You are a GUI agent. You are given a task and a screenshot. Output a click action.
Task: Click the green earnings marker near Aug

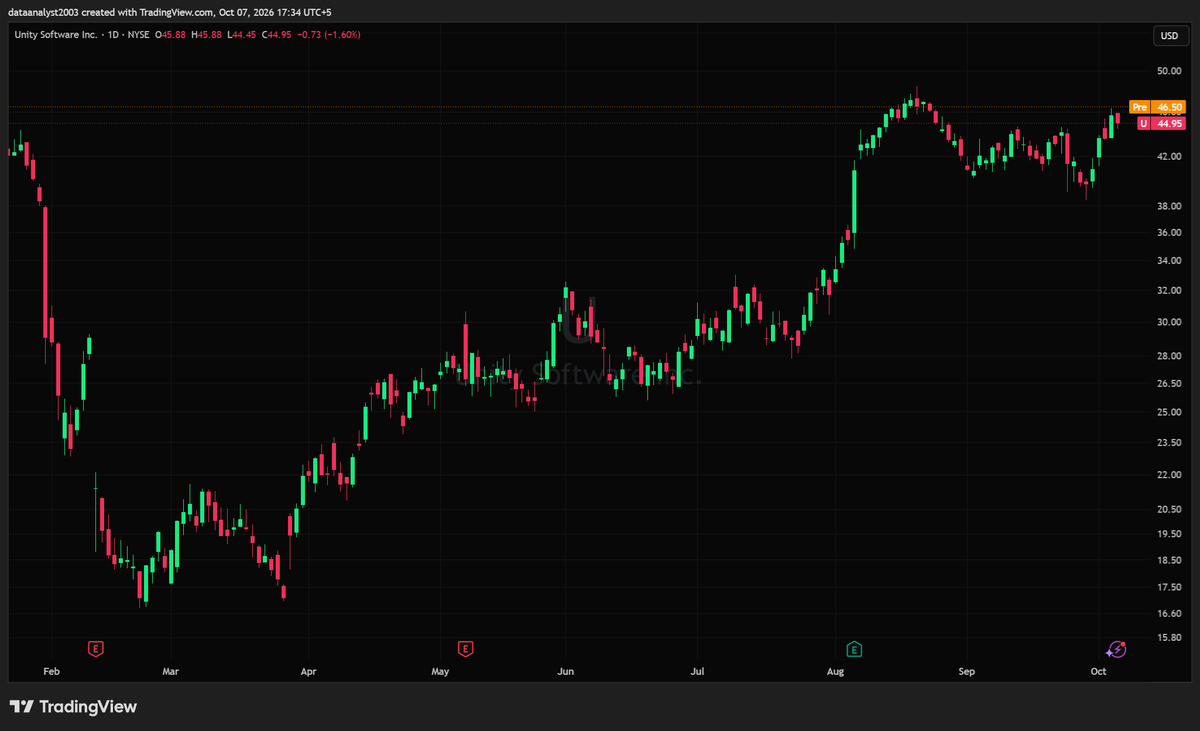[x=855, y=649]
